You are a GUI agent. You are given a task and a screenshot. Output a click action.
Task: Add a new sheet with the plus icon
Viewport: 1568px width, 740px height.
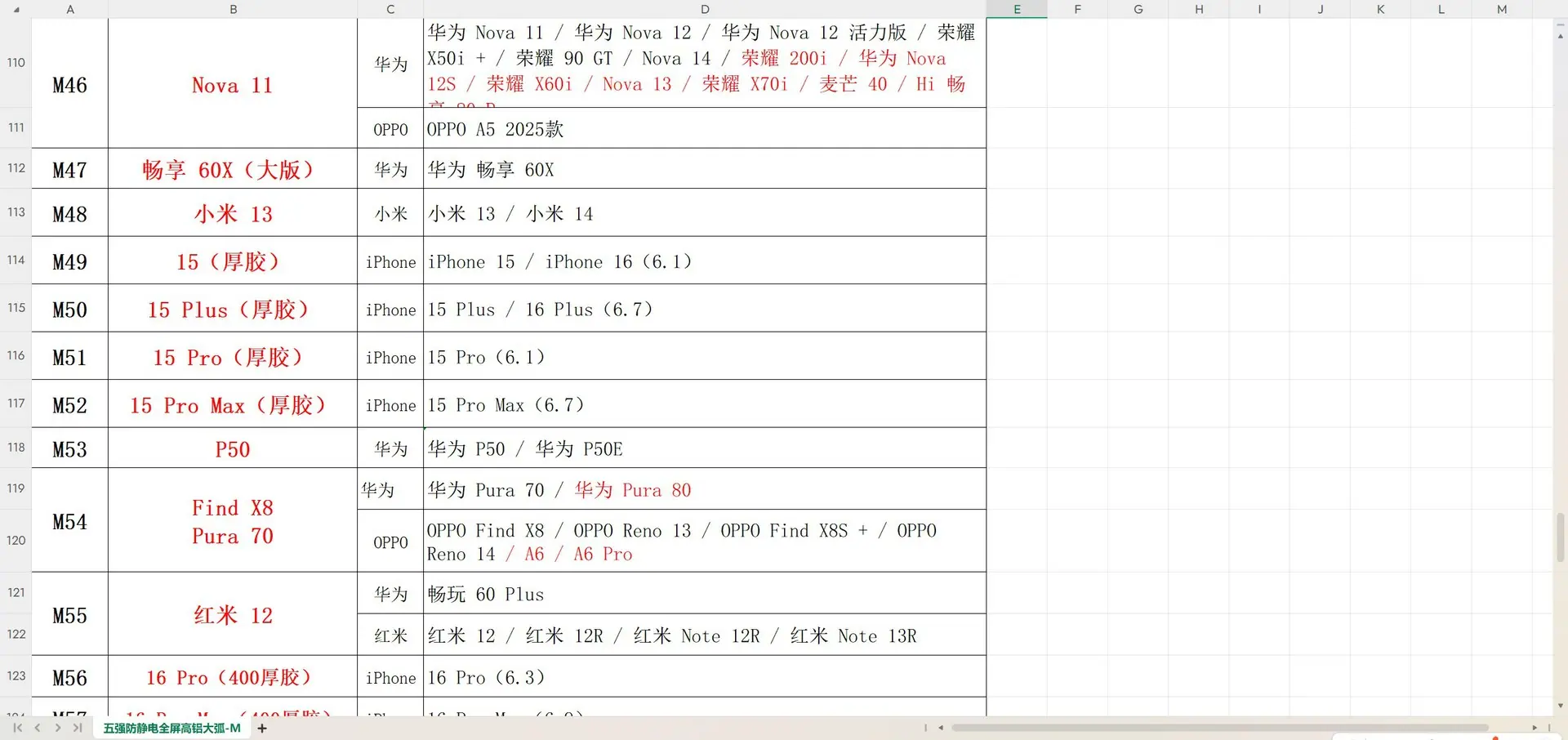point(262,729)
